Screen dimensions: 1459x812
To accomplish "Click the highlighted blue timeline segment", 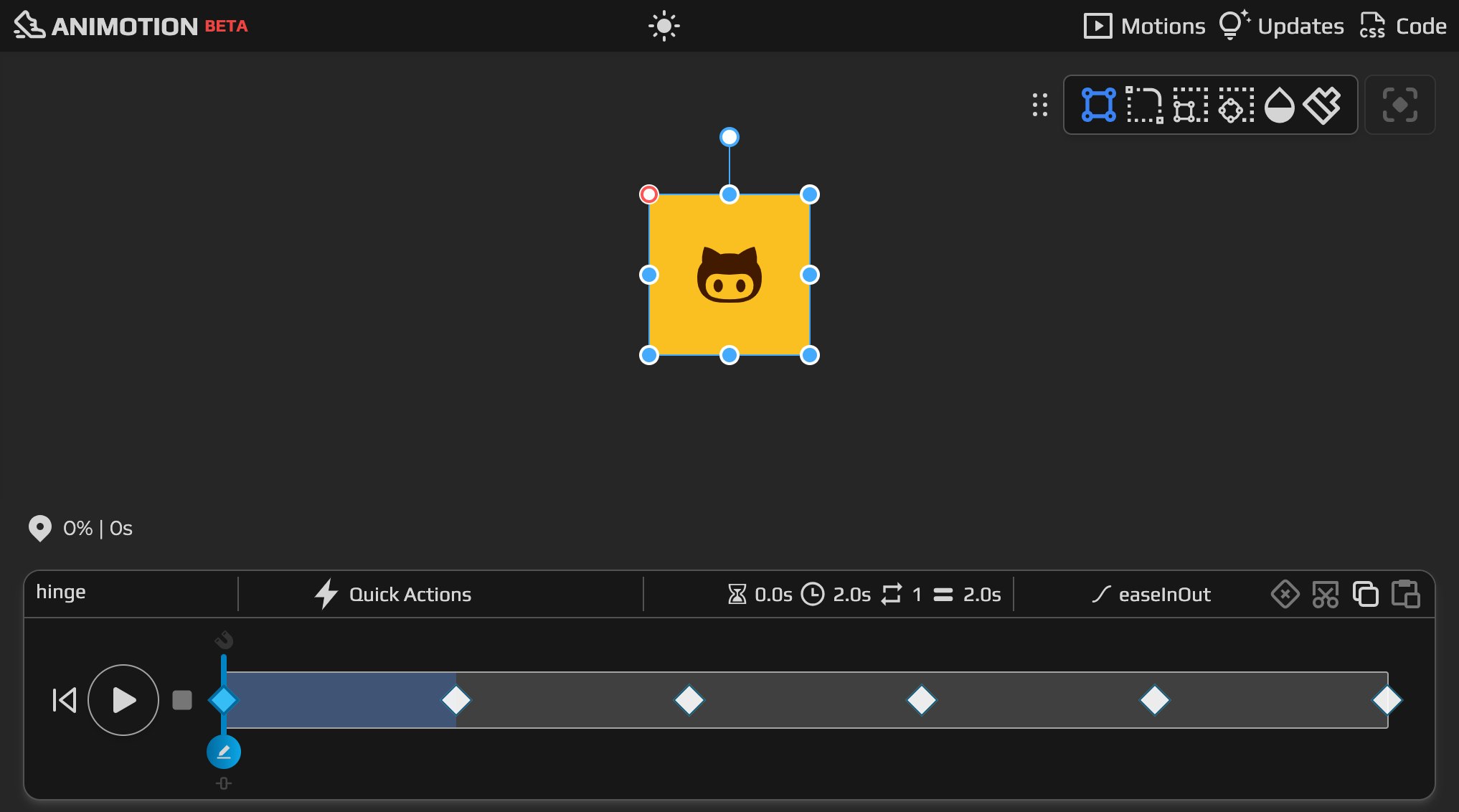I will pyautogui.click(x=341, y=700).
